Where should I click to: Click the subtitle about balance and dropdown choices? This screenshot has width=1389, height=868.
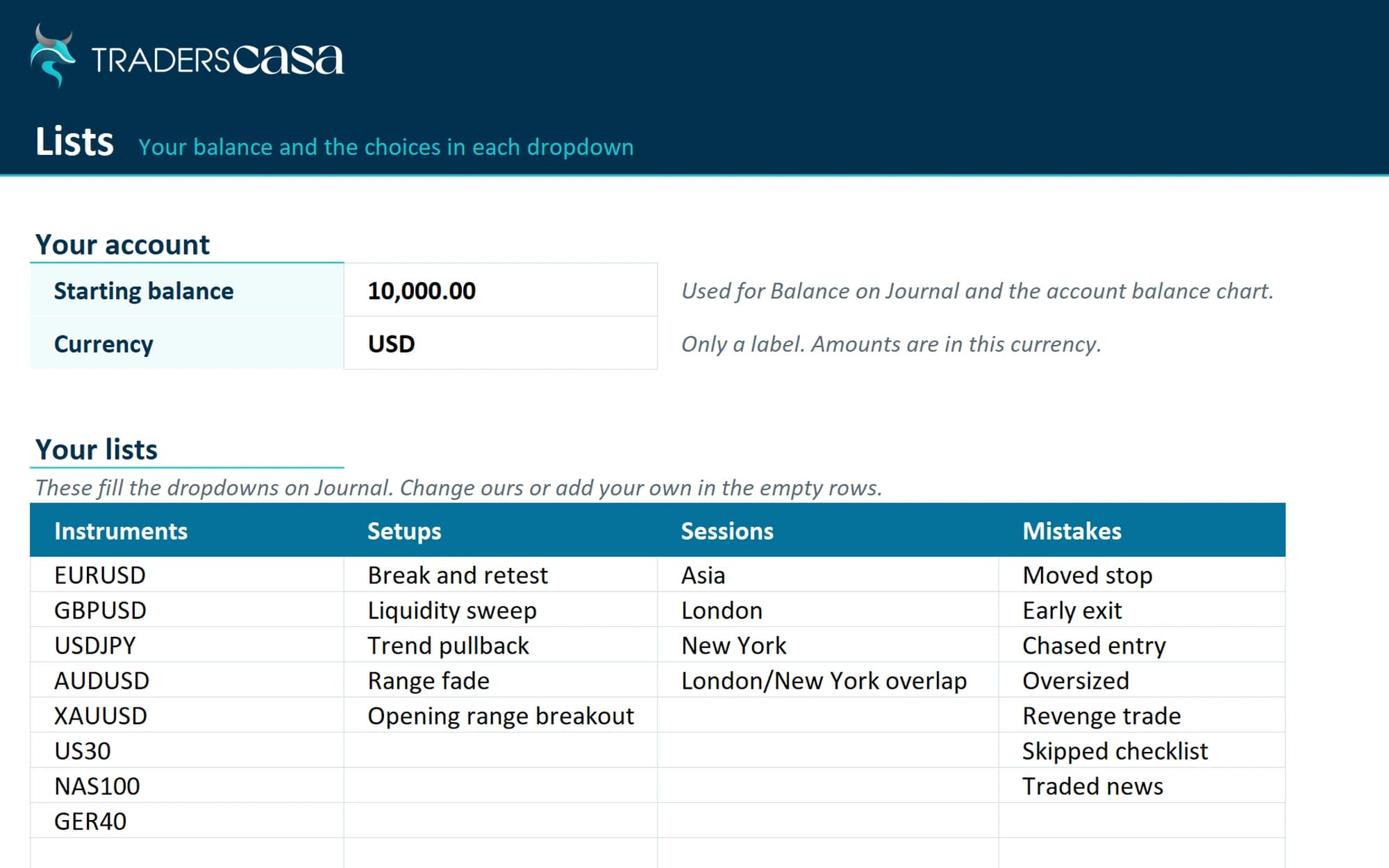point(386,147)
